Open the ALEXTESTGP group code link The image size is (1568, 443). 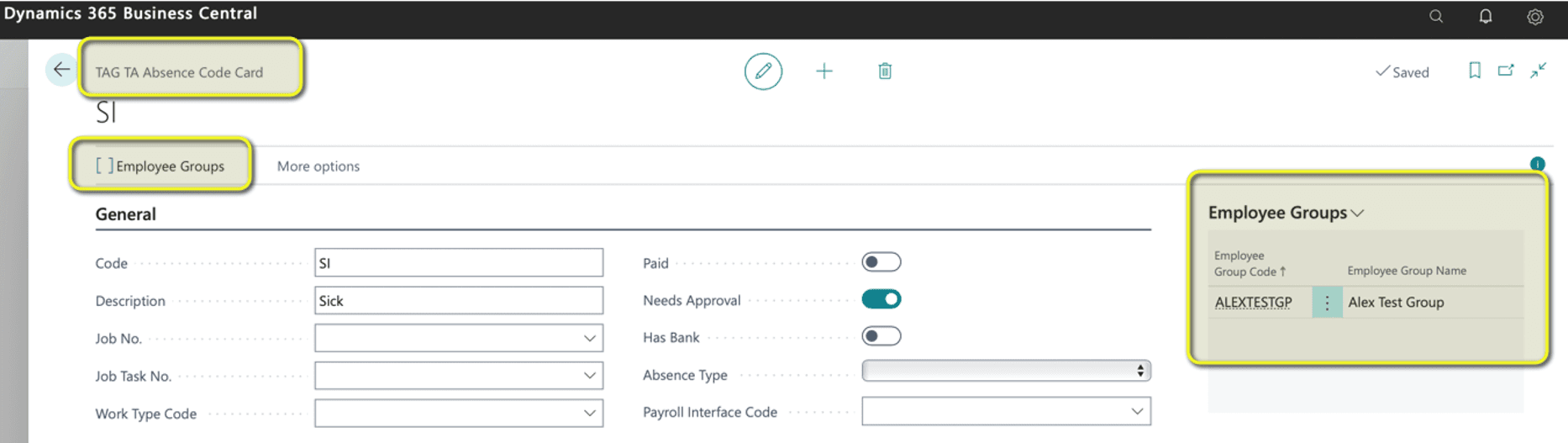1253,303
